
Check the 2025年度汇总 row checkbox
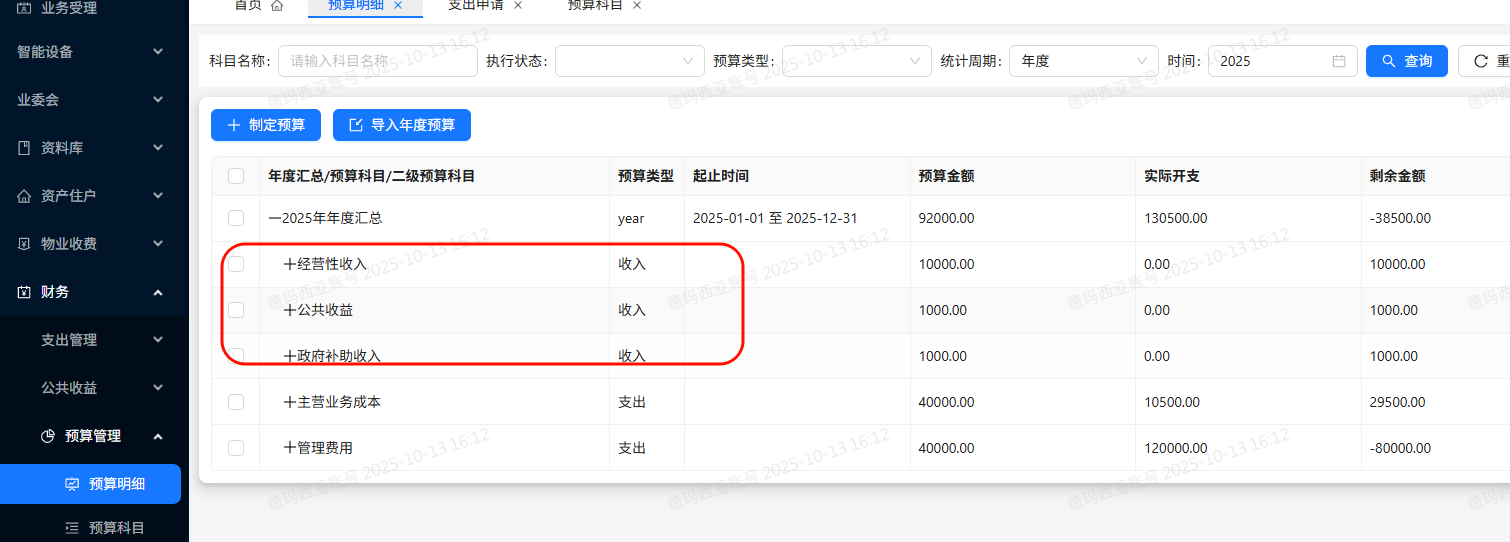click(236, 218)
